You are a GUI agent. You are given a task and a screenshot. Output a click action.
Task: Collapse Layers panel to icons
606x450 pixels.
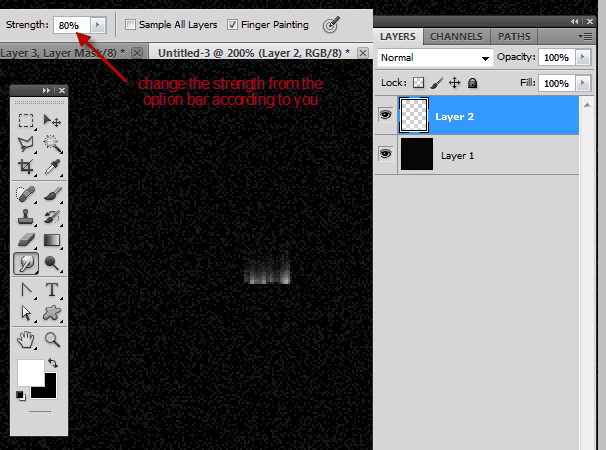pos(575,22)
